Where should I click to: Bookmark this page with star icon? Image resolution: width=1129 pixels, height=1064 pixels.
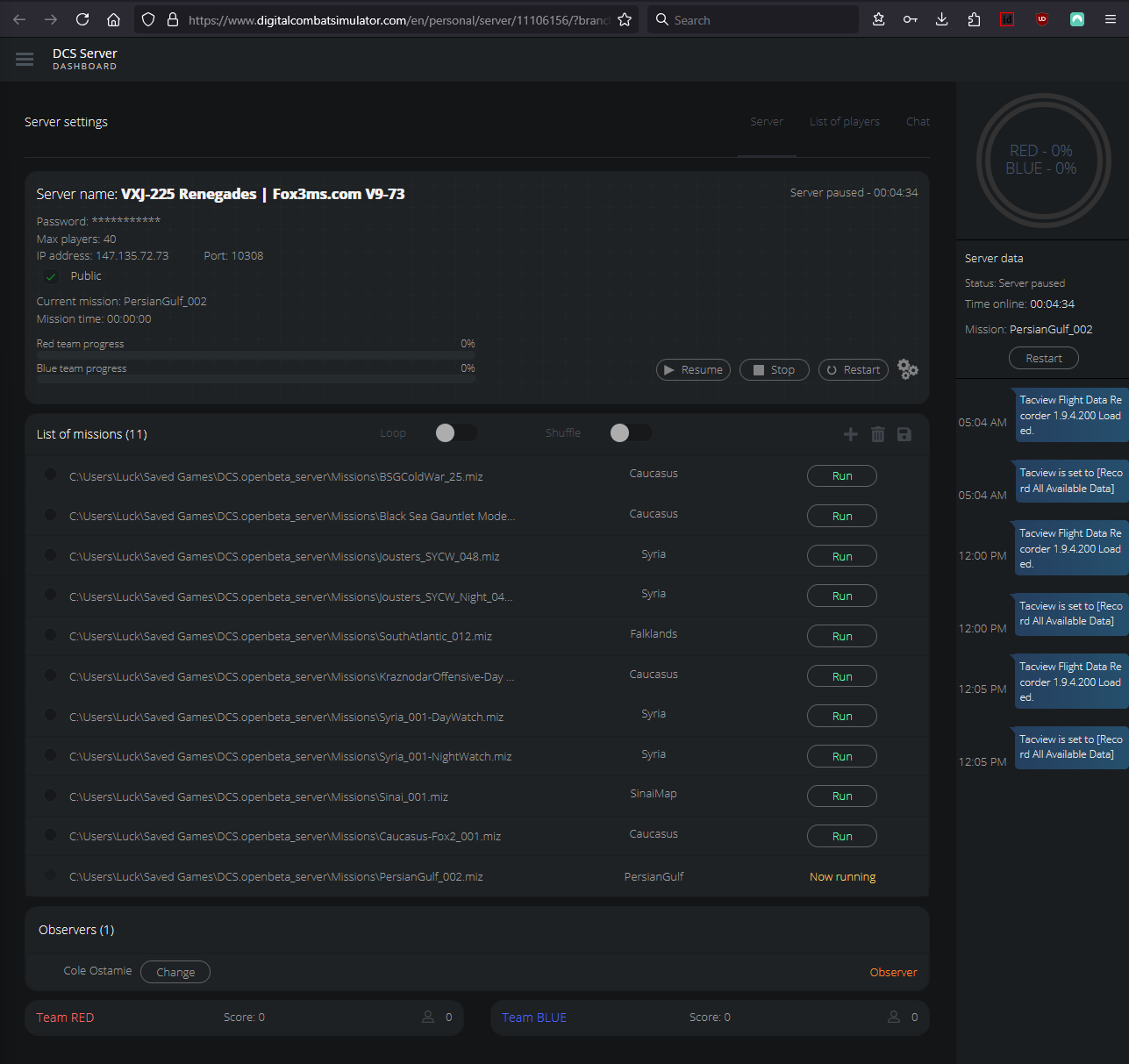click(625, 19)
